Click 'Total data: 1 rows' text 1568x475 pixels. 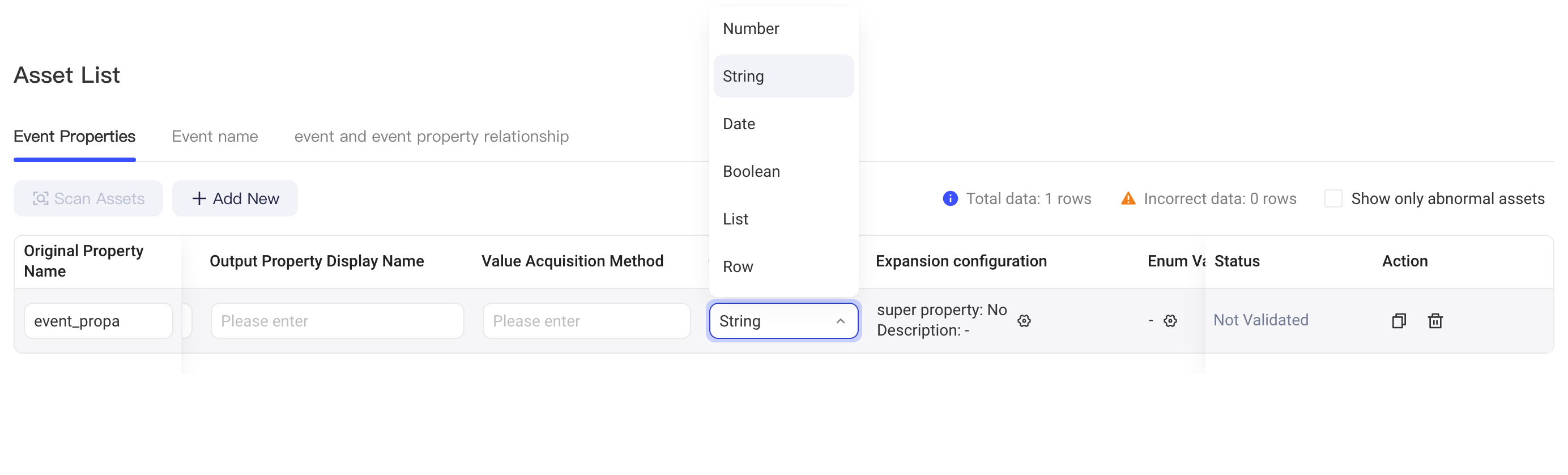(x=1028, y=198)
